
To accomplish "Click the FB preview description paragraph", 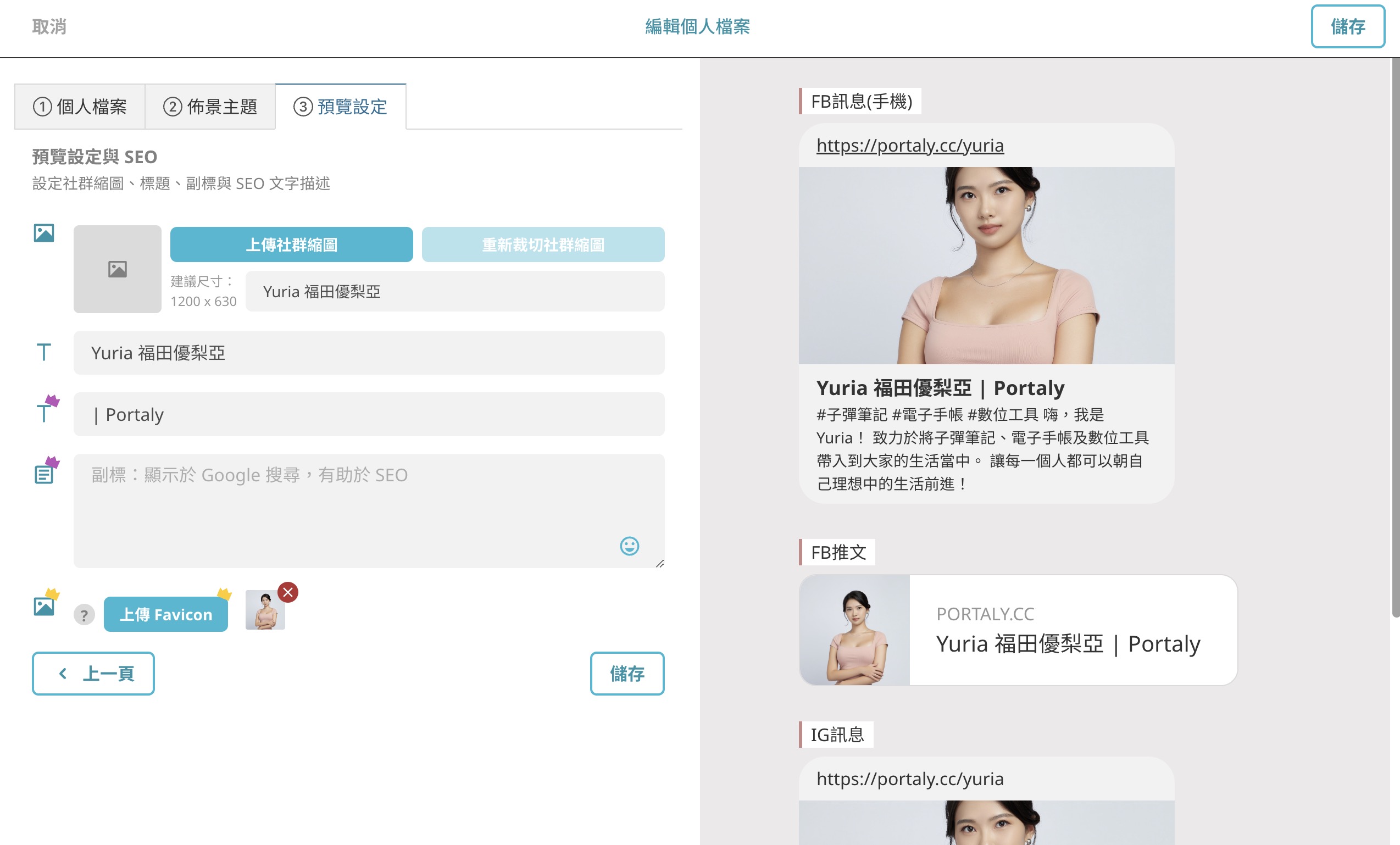I will tap(983, 449).
